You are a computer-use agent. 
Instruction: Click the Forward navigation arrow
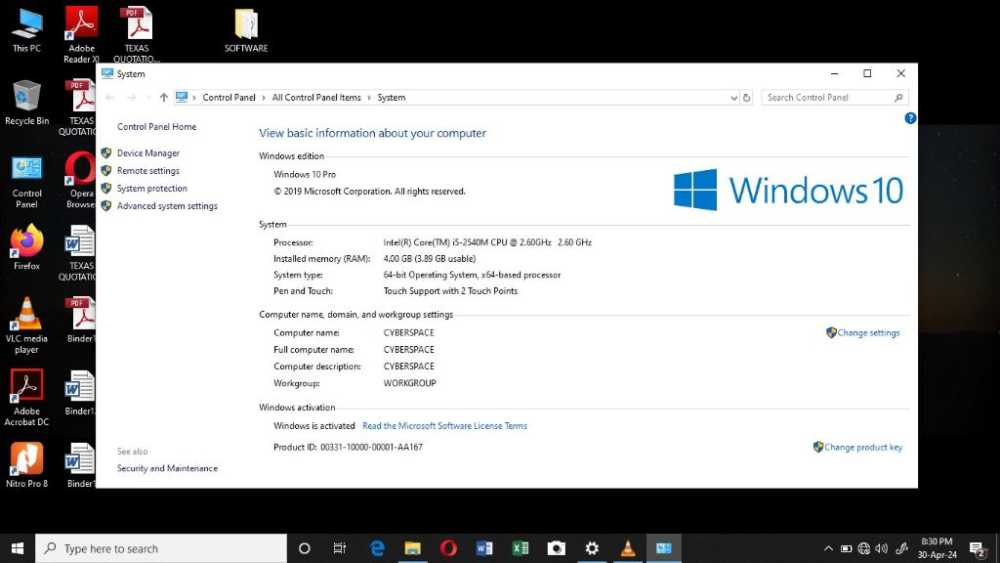click(131, 98)
